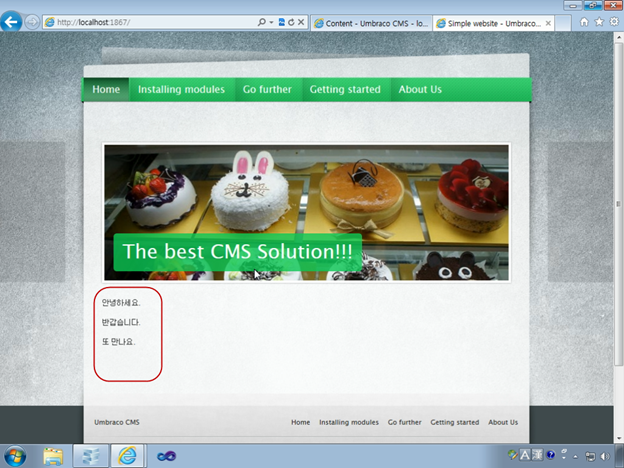Click the Show desktop strip

tap(620, 456)
